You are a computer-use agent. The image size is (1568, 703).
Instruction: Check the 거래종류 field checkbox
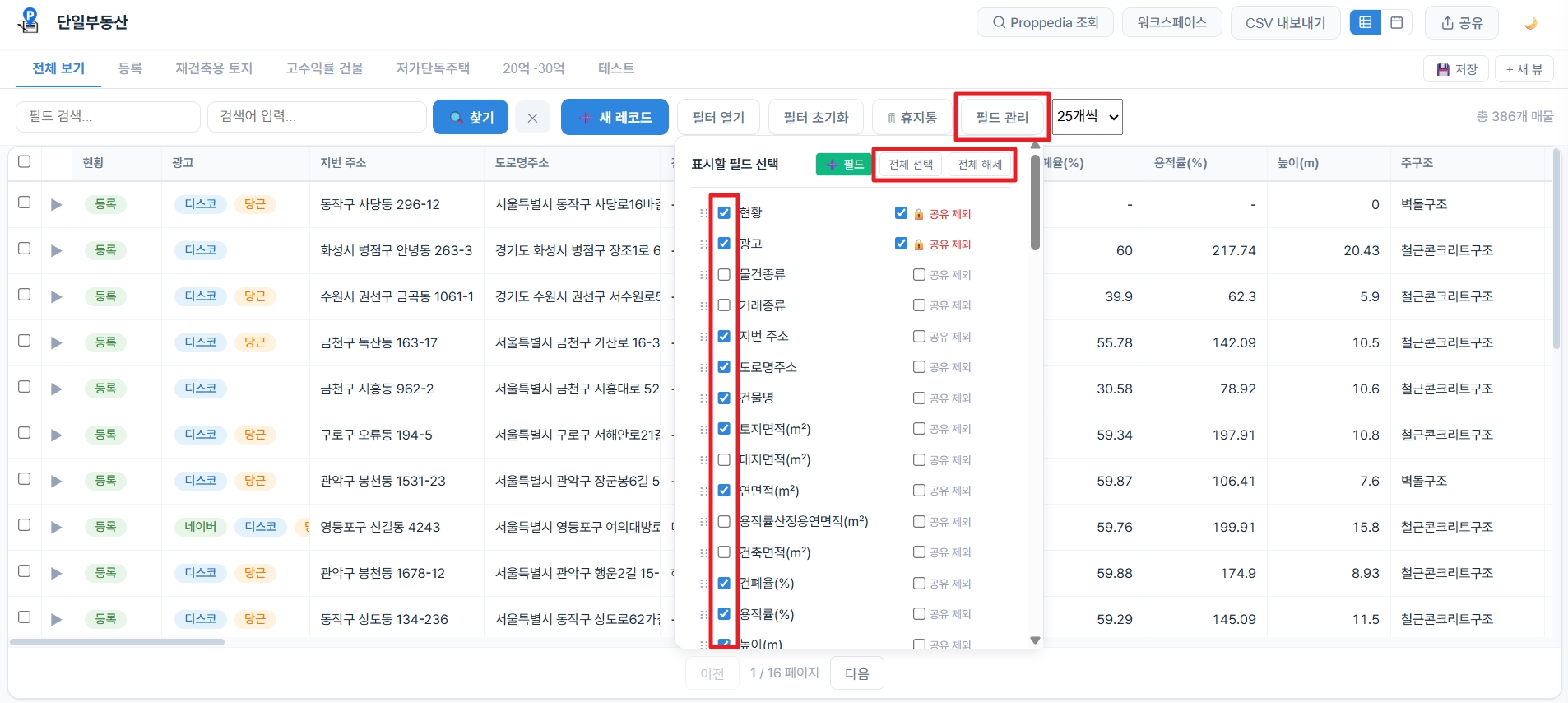[x=724, y=305]
